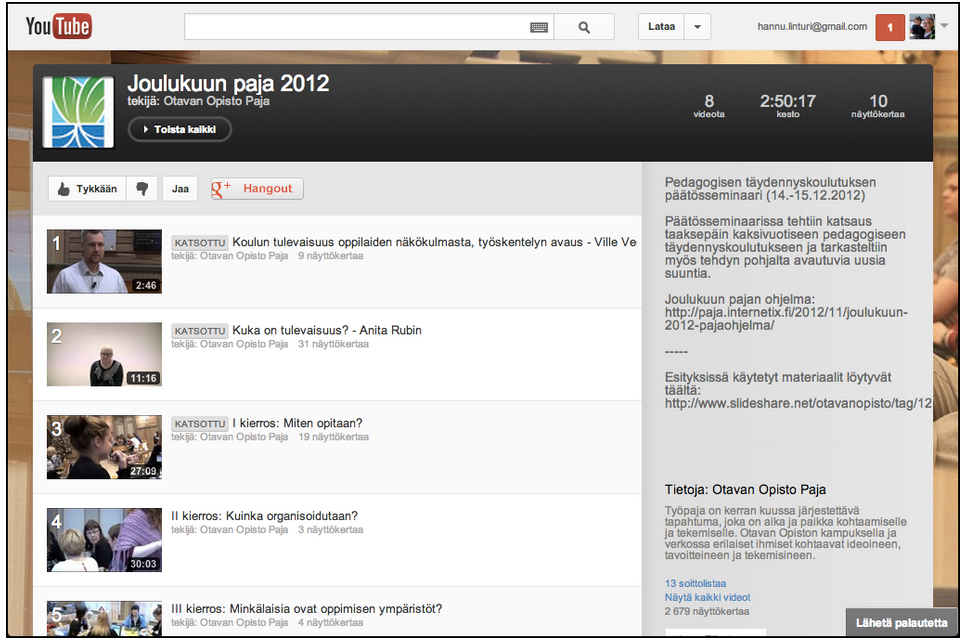Viewport: 963px width, 643px height.
Task: Share the playlist using Jaa
Action: click(x=180, y=188)
